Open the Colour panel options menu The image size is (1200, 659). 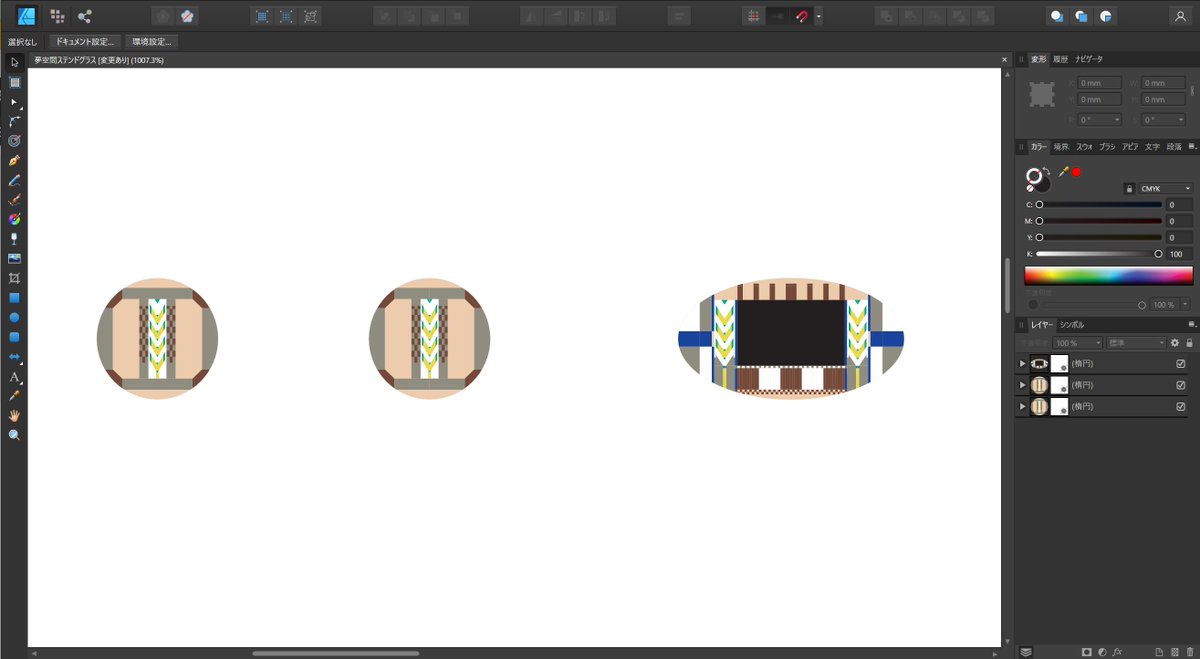tap(1192, 146)
